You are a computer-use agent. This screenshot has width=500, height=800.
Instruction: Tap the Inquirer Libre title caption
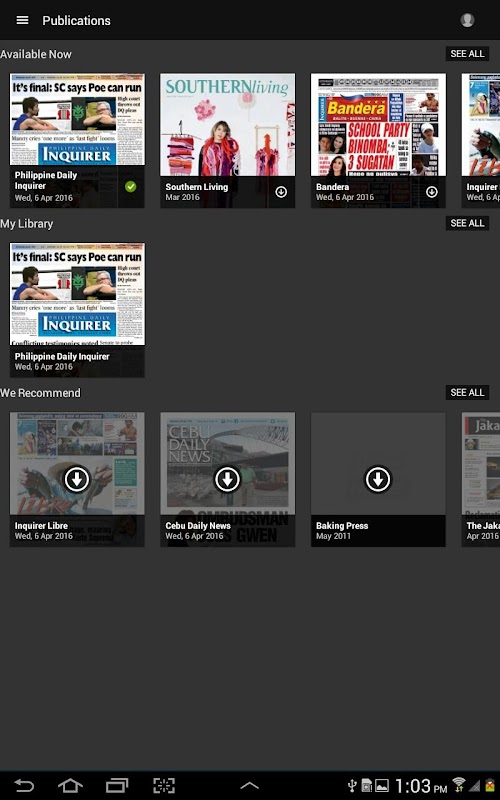coord(41,526)
